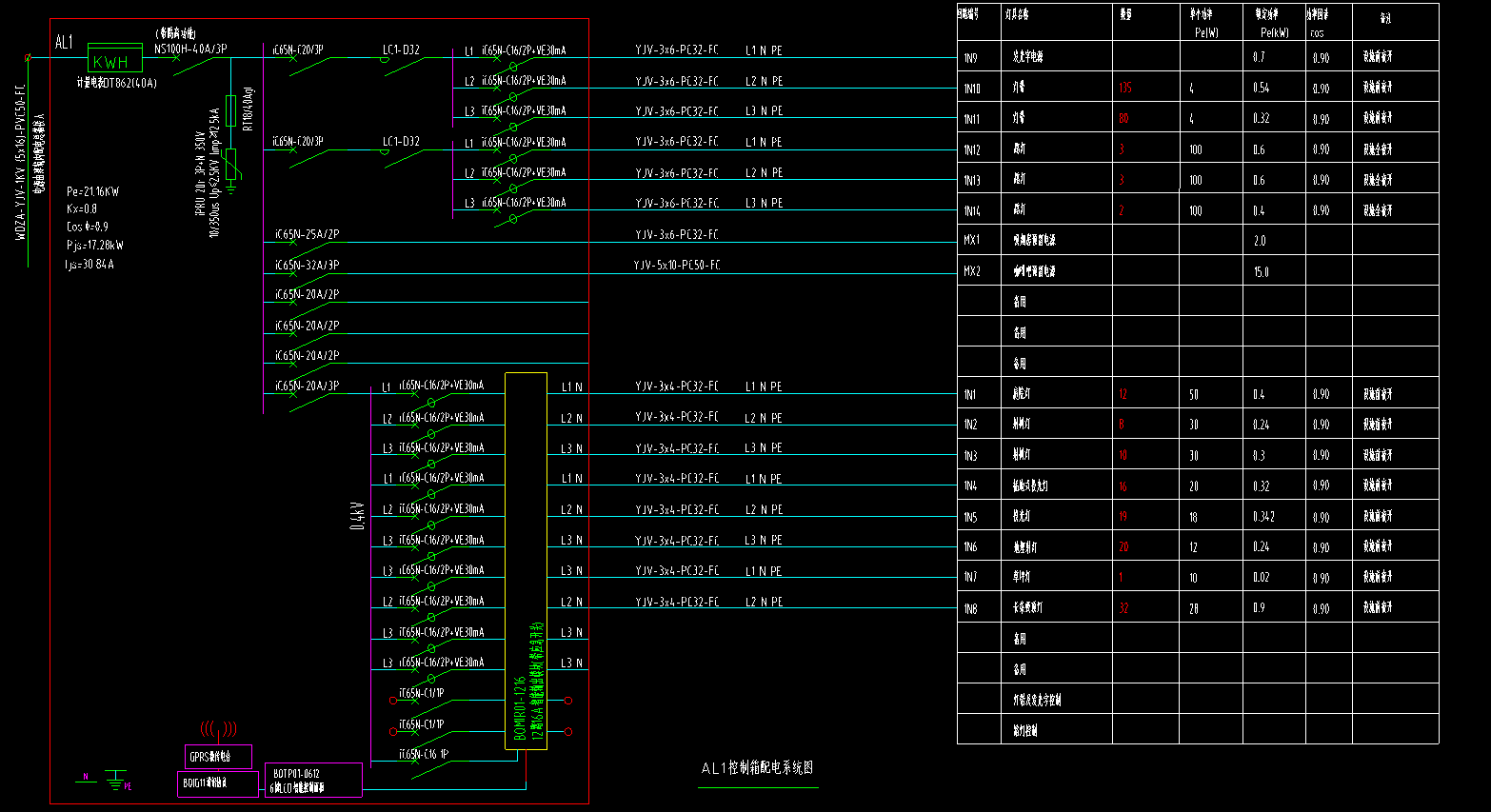Select the 1N9 circuit cell in table

click(x=970, y=57)
